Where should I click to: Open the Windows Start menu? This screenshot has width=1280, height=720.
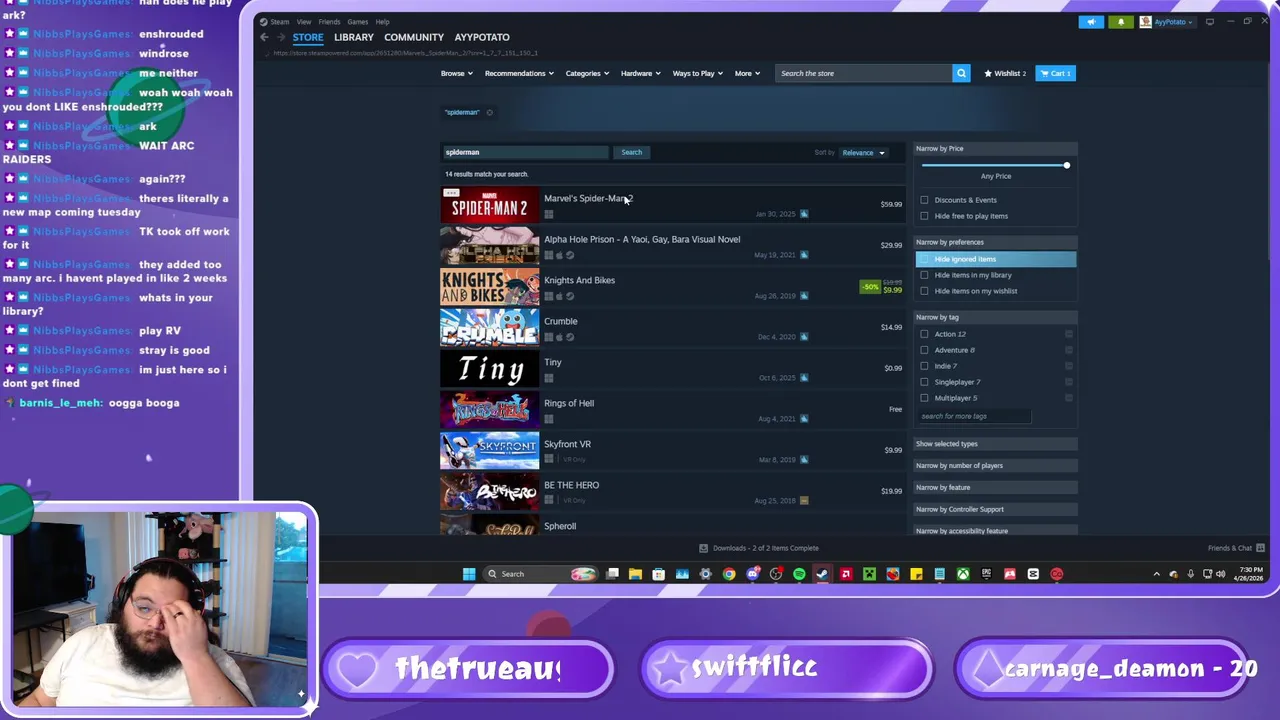[469, 574]
